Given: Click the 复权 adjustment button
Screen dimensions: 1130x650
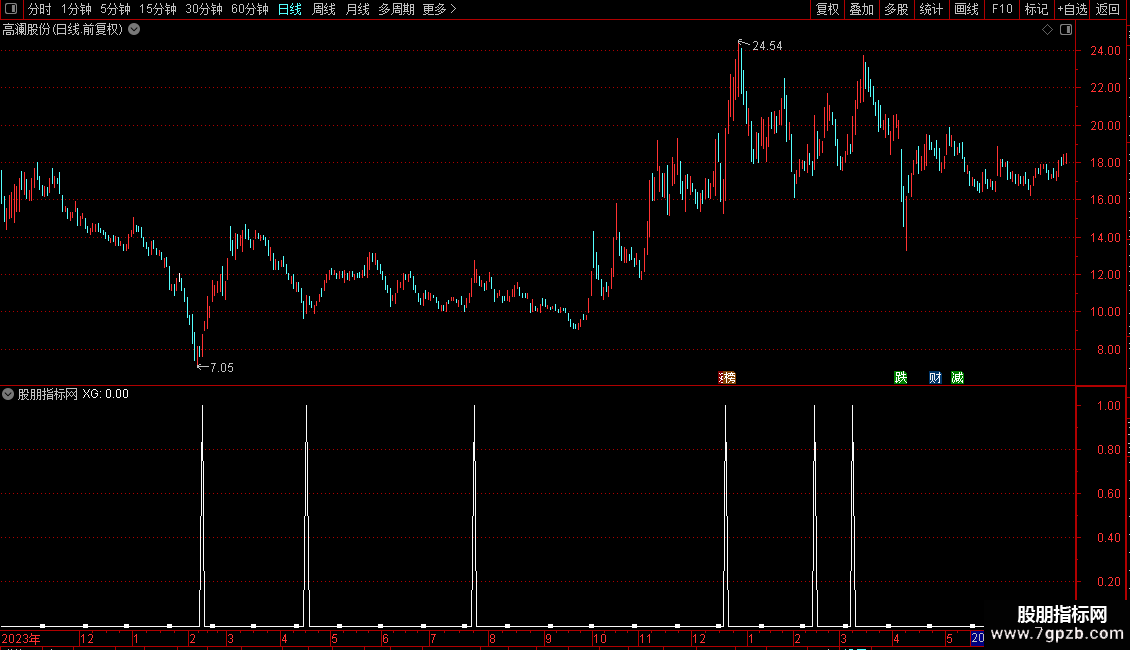Looking at the screenshot, I should [x=827, y=9].
